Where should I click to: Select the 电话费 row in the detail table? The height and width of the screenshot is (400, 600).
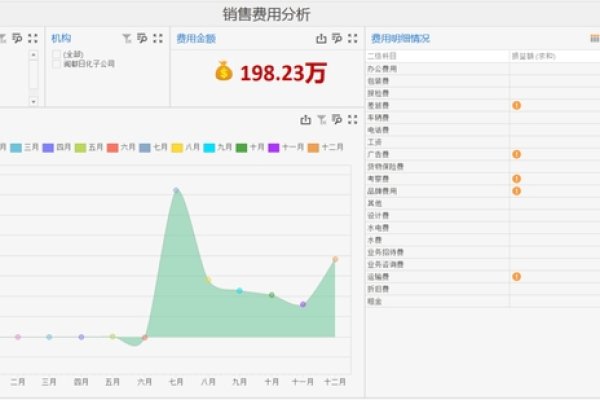click(483, 130)
